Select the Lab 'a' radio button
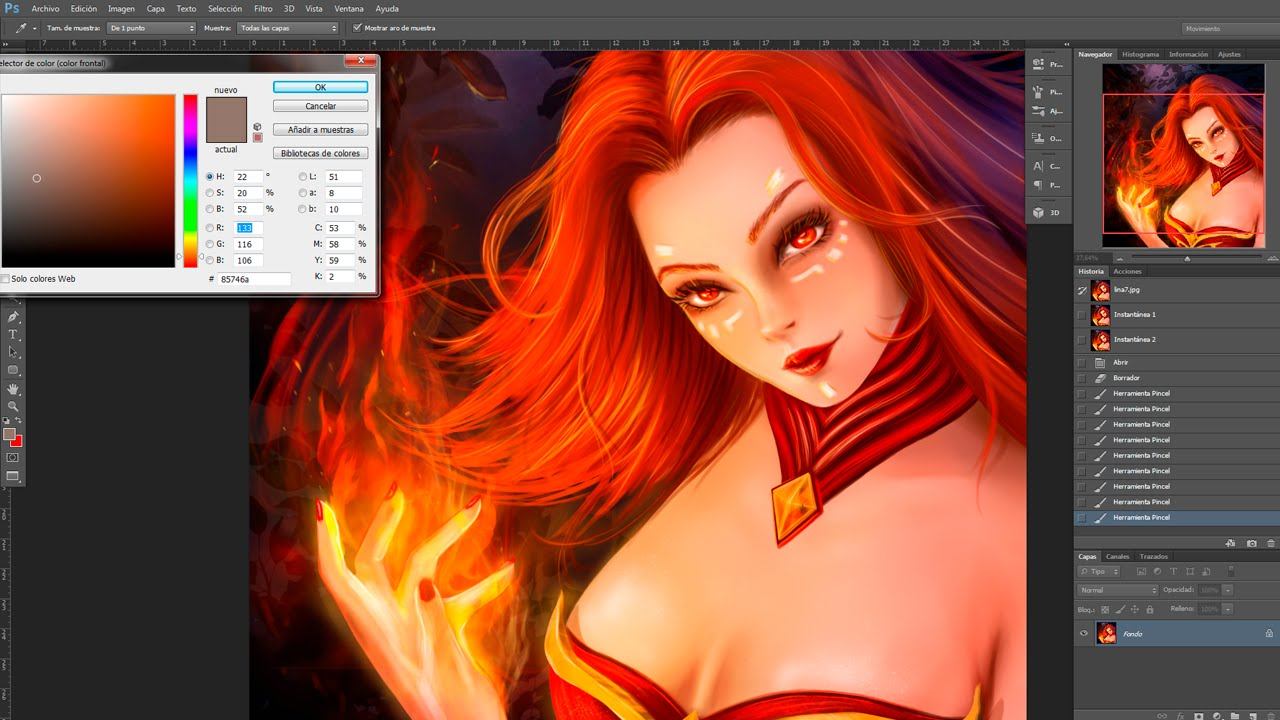 click(x=302, y=192)
